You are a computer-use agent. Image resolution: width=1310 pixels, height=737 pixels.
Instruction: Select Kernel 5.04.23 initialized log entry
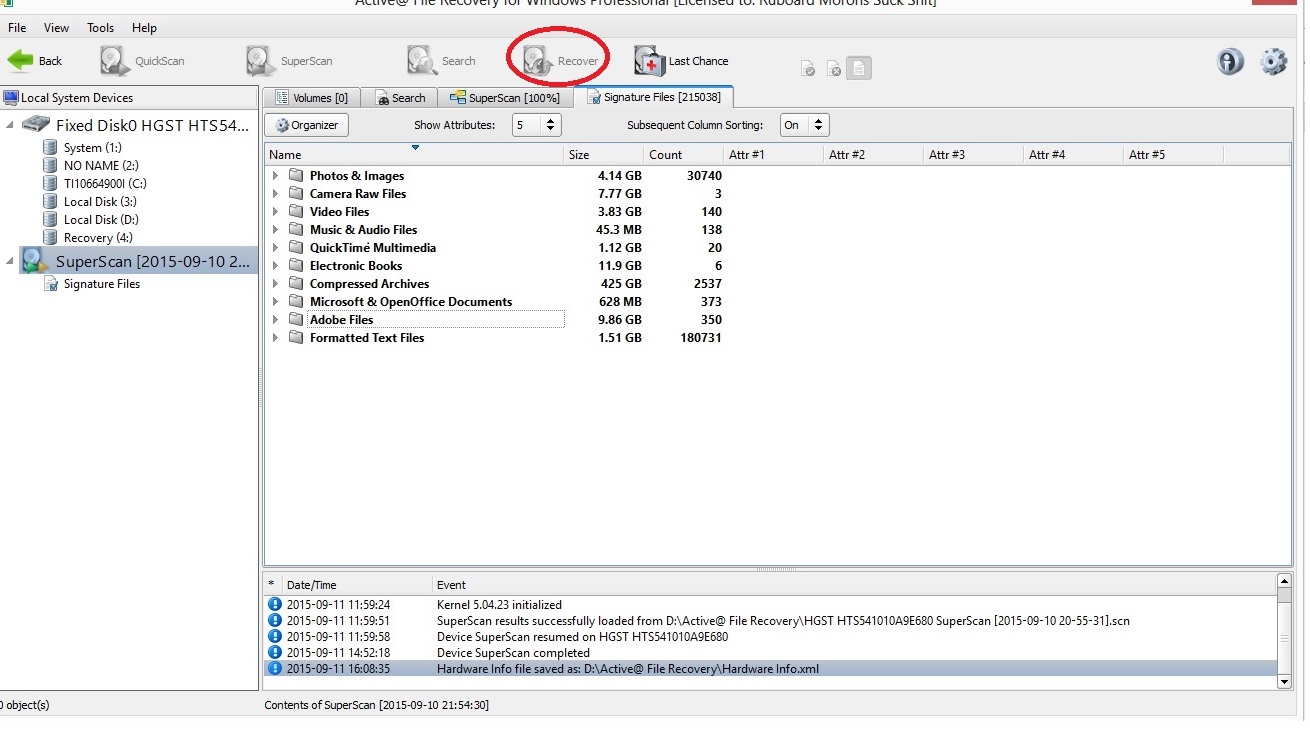(771, 605)
